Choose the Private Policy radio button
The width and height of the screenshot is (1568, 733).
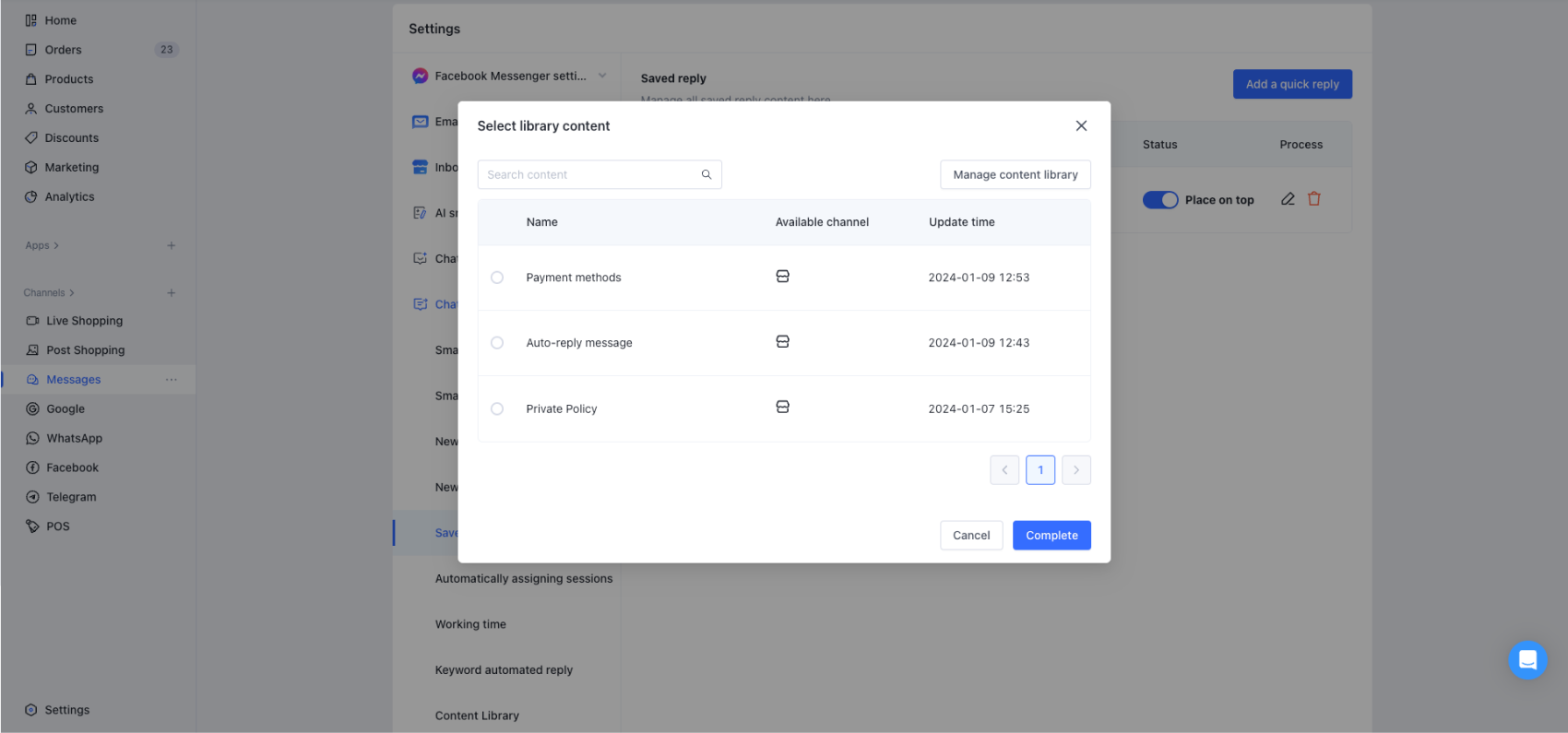pos(497,408)
